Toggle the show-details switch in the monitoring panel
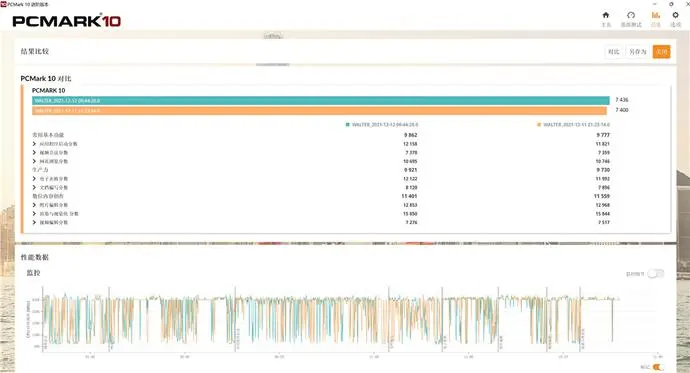This screenshot has height=373, width=690. (656, 274)
